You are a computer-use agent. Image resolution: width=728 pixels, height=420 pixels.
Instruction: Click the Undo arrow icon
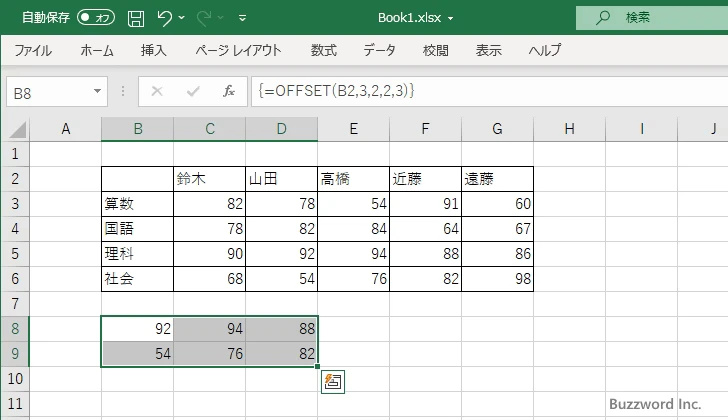click(164, 18)
